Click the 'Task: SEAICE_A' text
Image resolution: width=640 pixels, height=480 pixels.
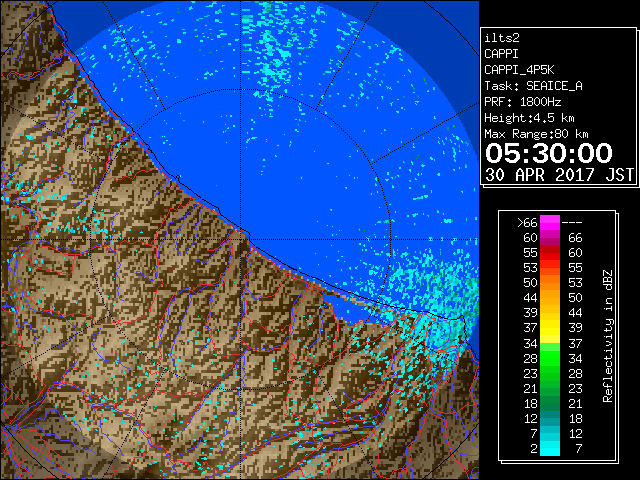[533, 86]
